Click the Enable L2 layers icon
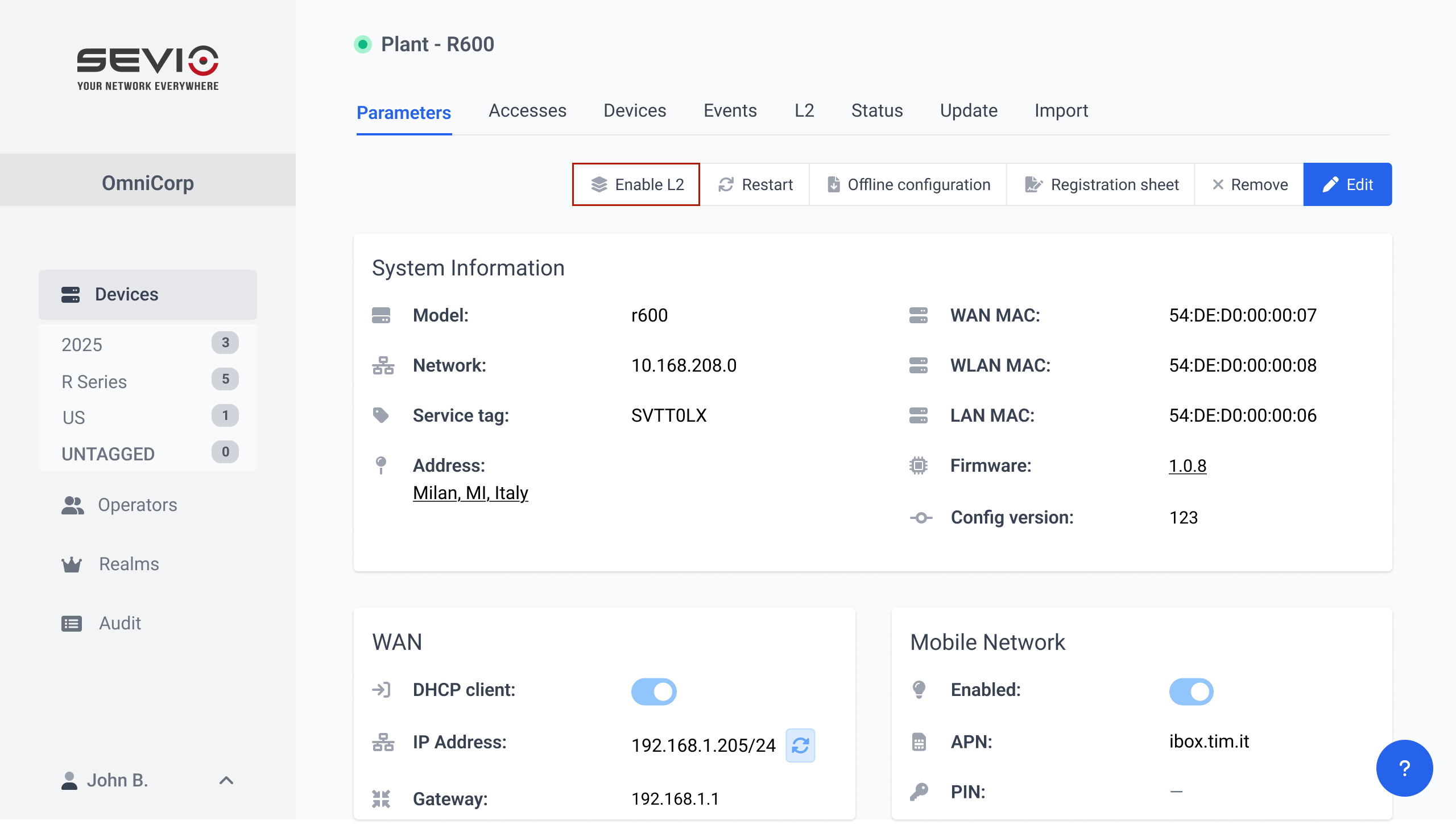The image size is (1456, 824). point(599,184)
